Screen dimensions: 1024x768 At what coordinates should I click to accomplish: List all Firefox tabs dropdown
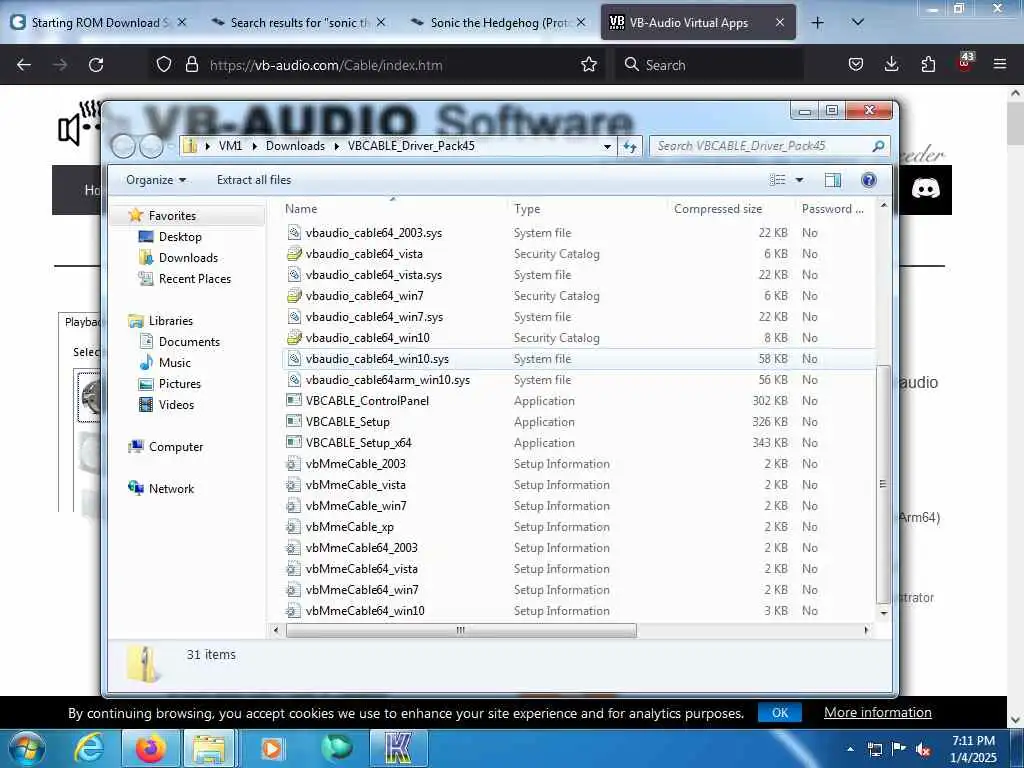click(857, 22)
